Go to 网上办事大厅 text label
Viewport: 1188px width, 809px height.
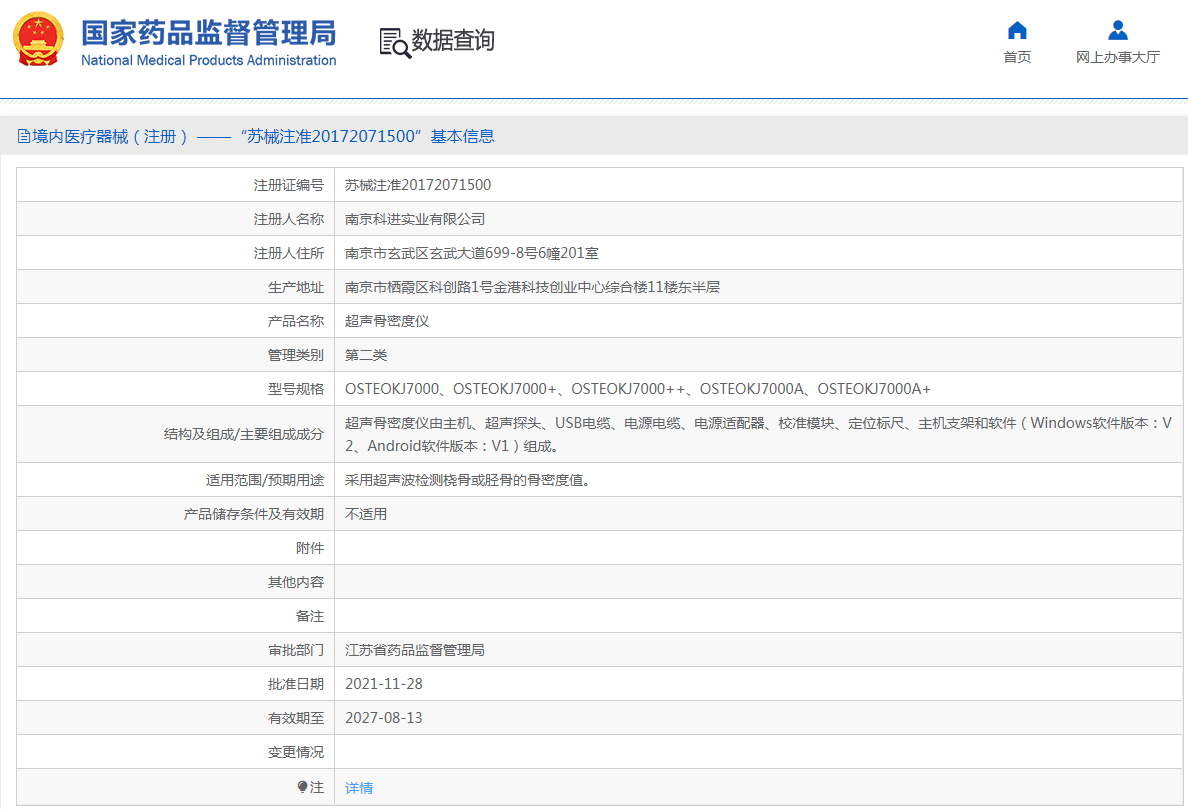click(1117, 57)
